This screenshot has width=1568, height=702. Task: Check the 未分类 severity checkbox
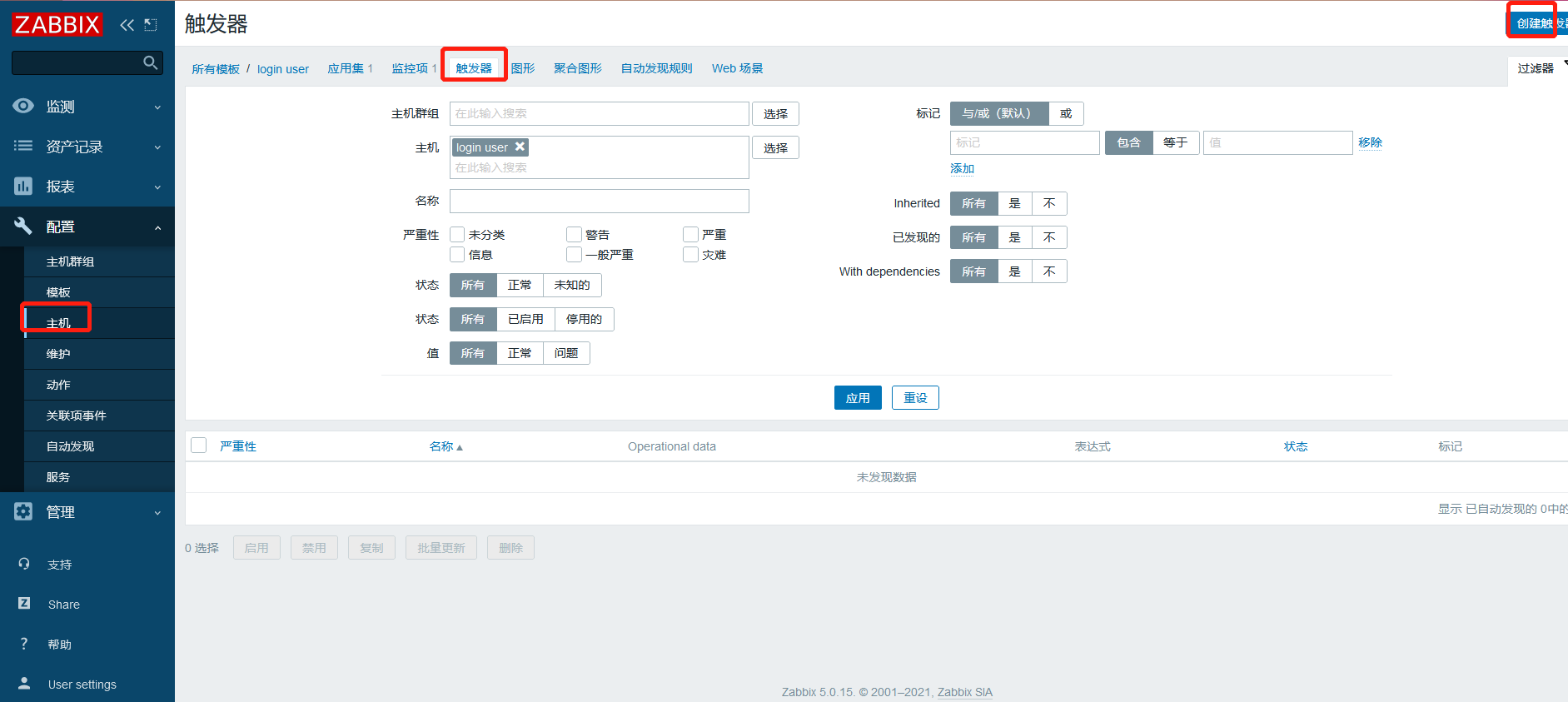(457, 234)
